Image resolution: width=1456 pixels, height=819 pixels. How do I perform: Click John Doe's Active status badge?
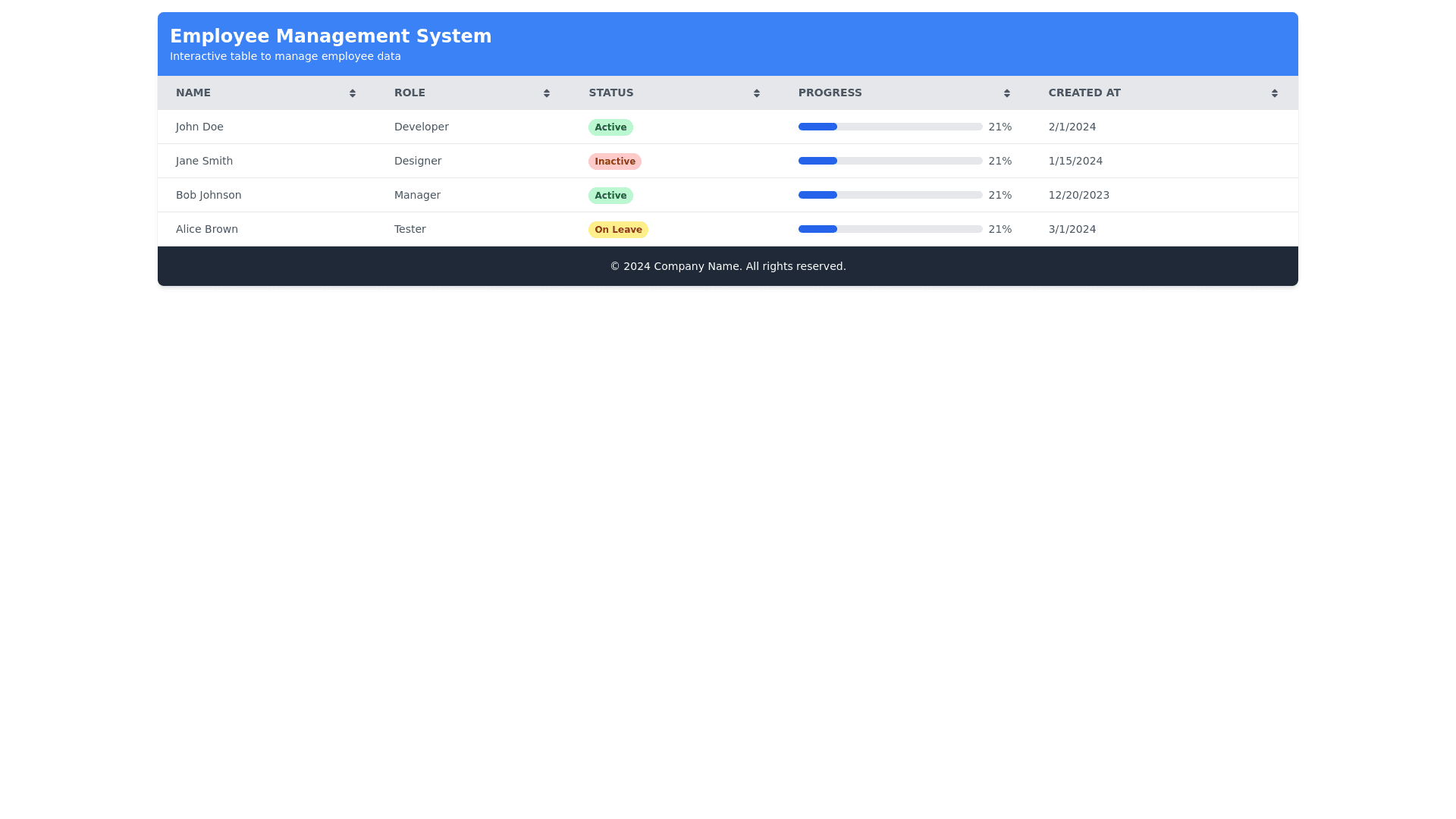click(610, 127)
